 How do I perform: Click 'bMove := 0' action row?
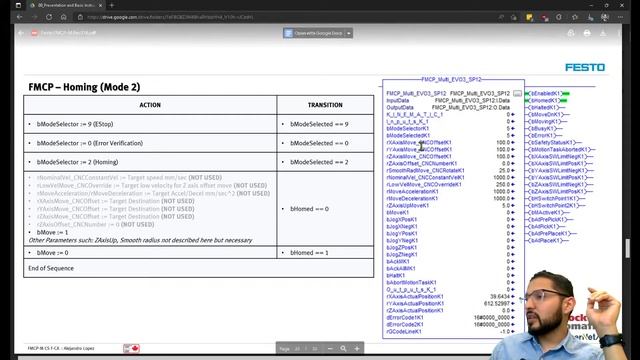click(150, 253)
